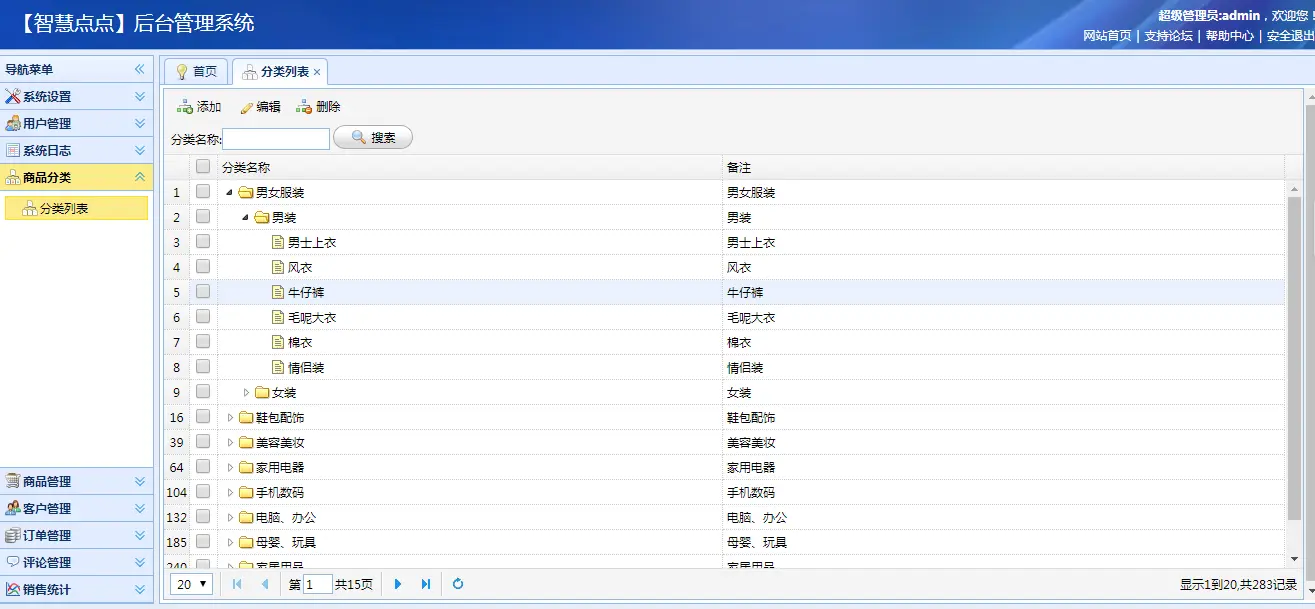The image size is (1315, 609).
Task: Click the vertical scrollbar of the grid
Action: [x=1294, y=358]
